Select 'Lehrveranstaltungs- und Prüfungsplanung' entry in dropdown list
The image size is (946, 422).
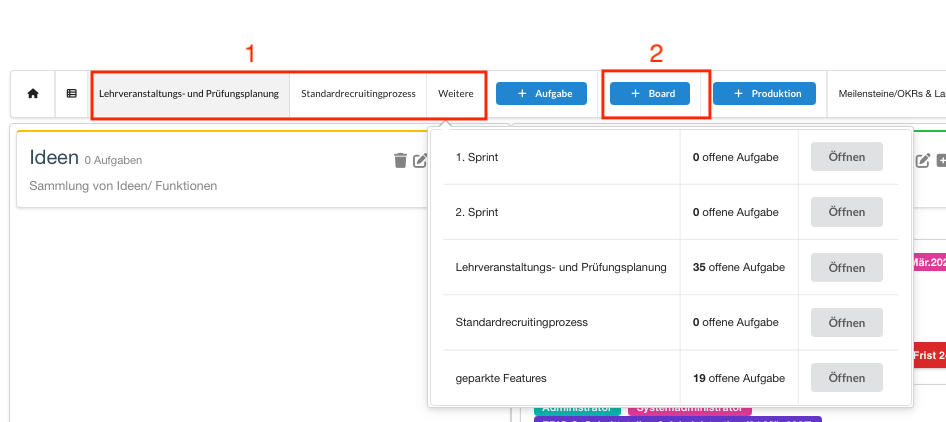click(x=561, y=267)
